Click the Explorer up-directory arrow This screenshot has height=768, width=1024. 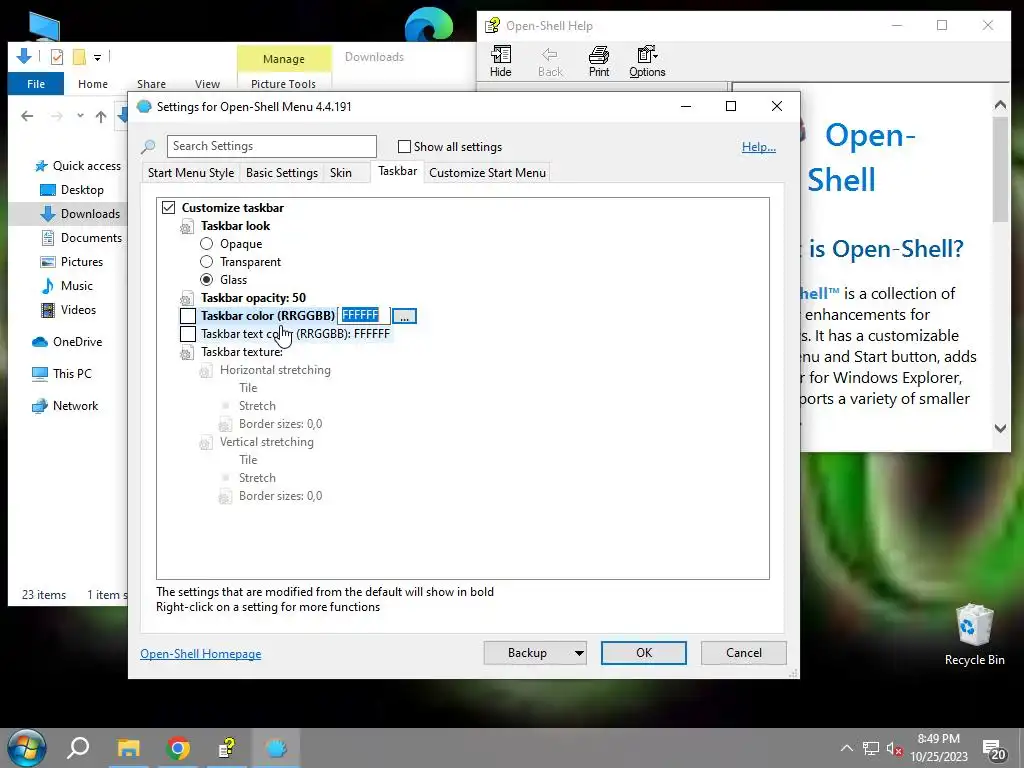coord(101,116)
